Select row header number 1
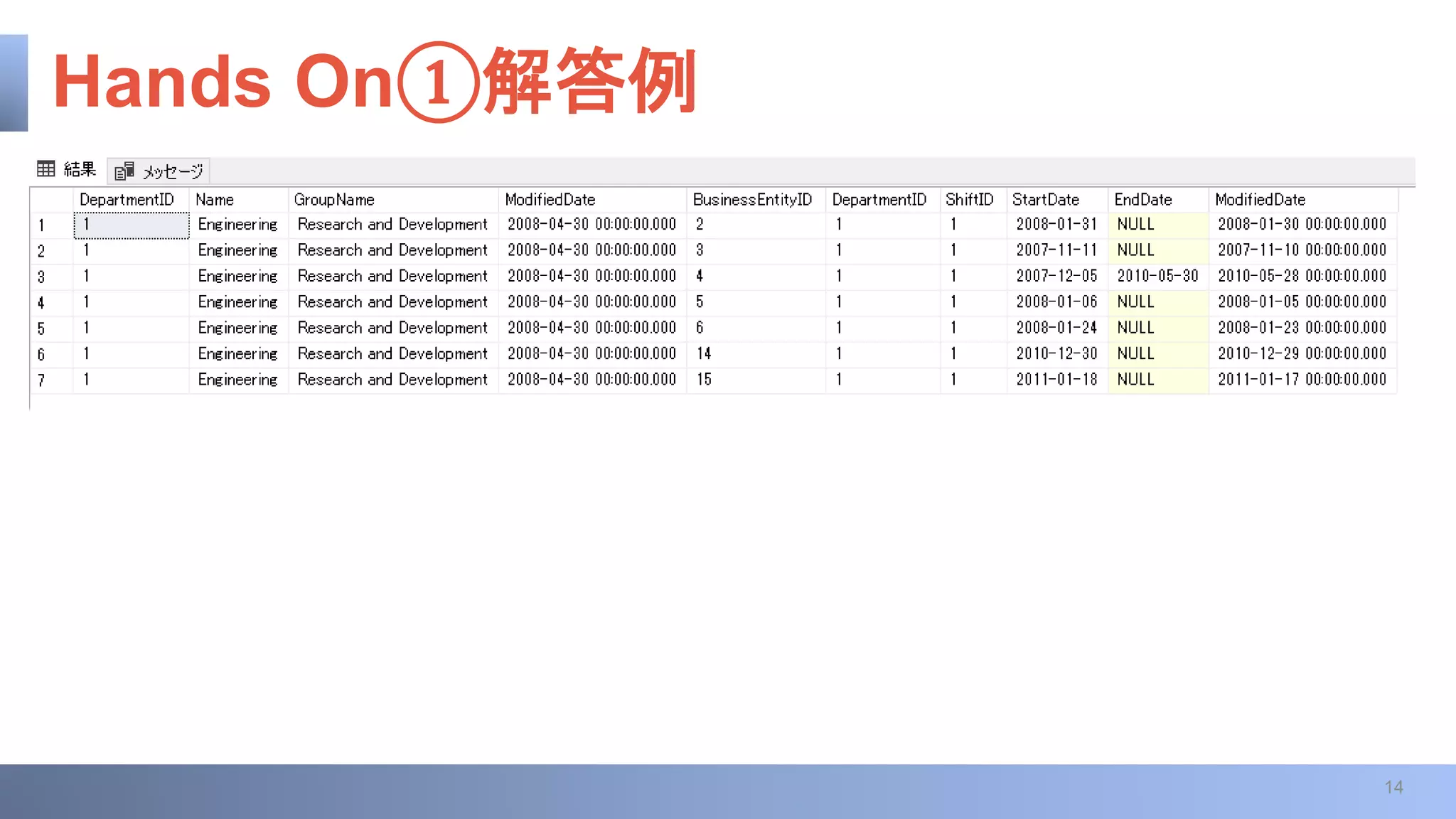1456x819 pixels. coord(51,225)
